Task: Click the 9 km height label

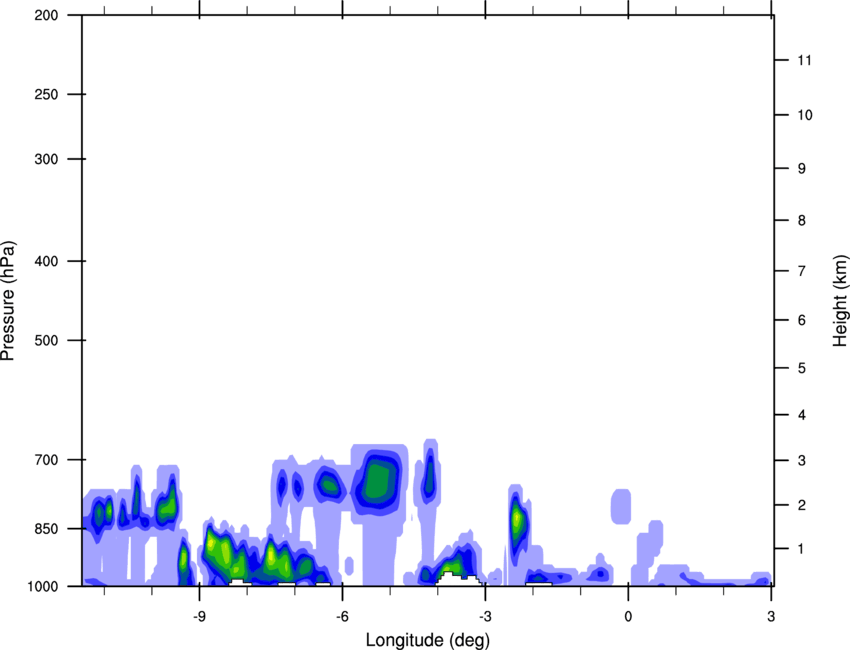Action: pos(802,169)
